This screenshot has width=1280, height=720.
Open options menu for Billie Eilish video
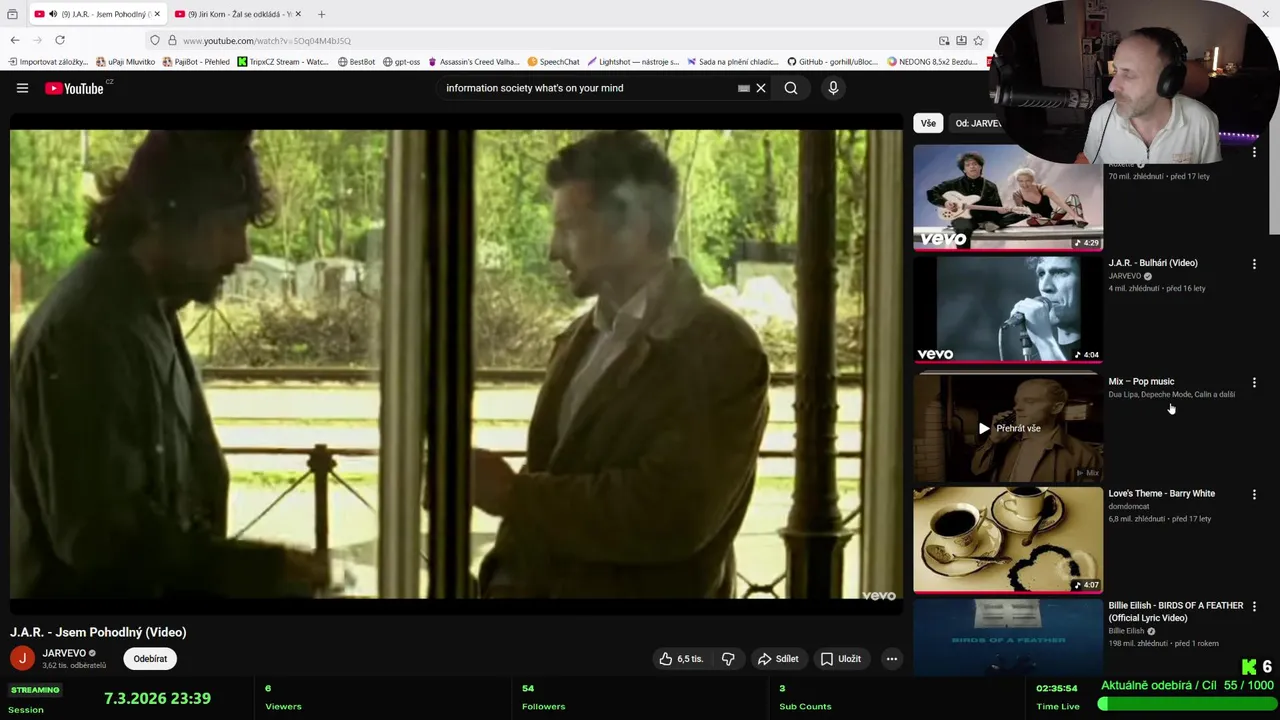pos(1254,606)
